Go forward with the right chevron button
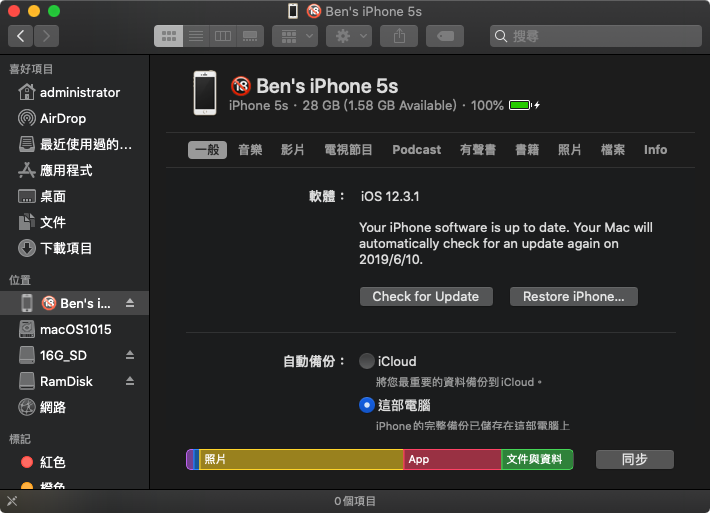This screenshot has height=513, width=710. (x=46, y=36)
